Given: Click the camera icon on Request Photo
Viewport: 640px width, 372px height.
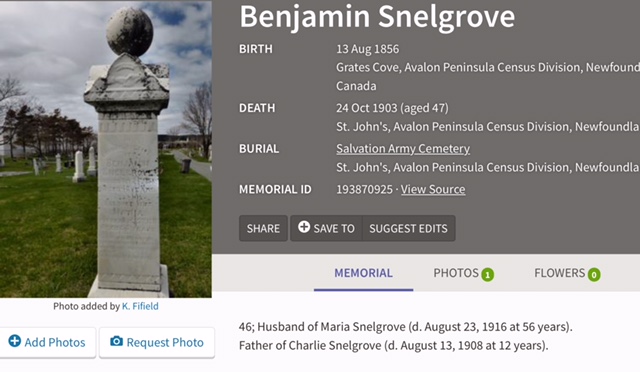Looking at the screenshot, I should pos(116,341).
